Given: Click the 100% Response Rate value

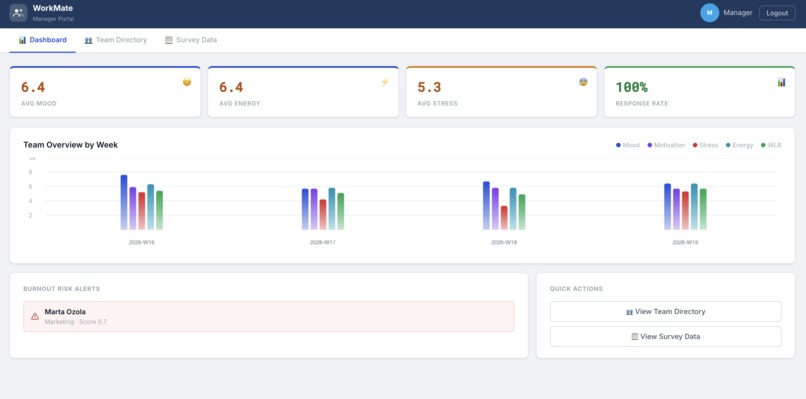Looking at the screenshot, I should click(x=631, y=87).
